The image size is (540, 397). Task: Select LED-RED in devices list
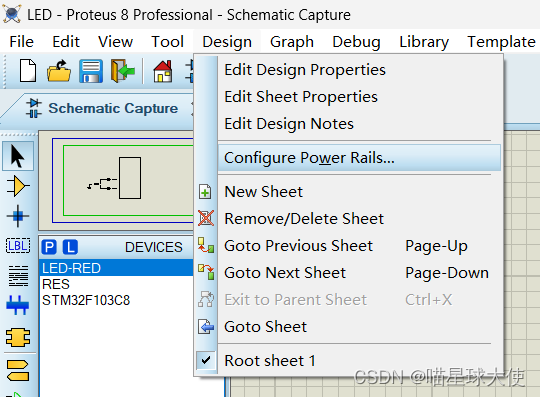point(117,268)
